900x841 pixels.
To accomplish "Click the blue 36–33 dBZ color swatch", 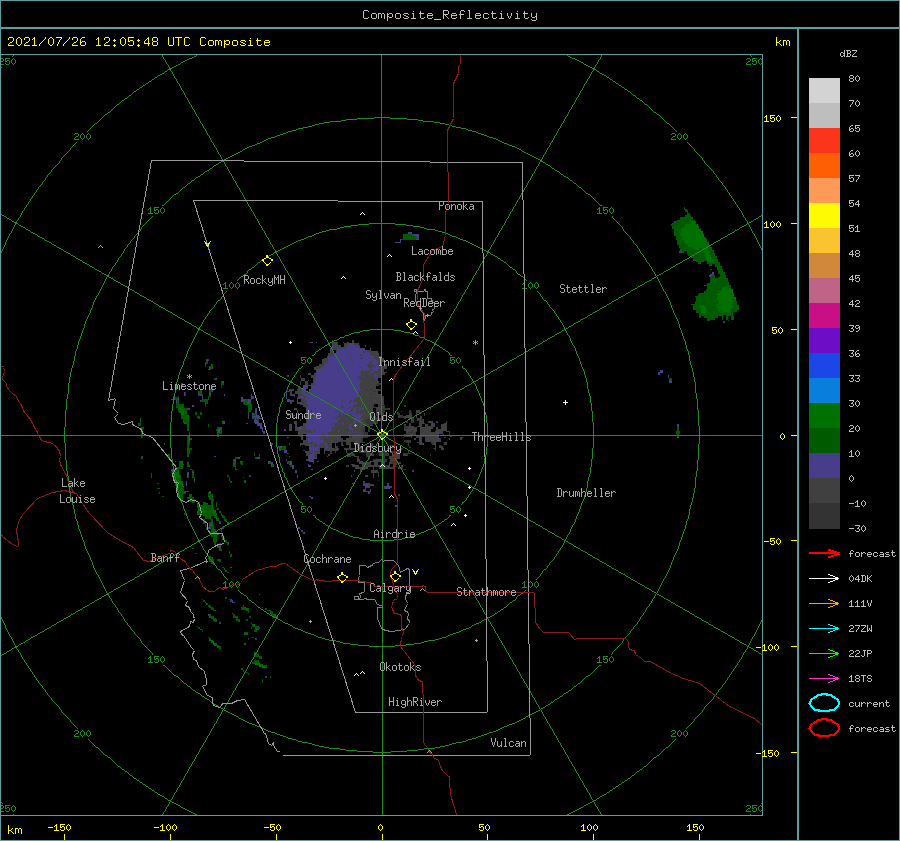I will 824,366.
